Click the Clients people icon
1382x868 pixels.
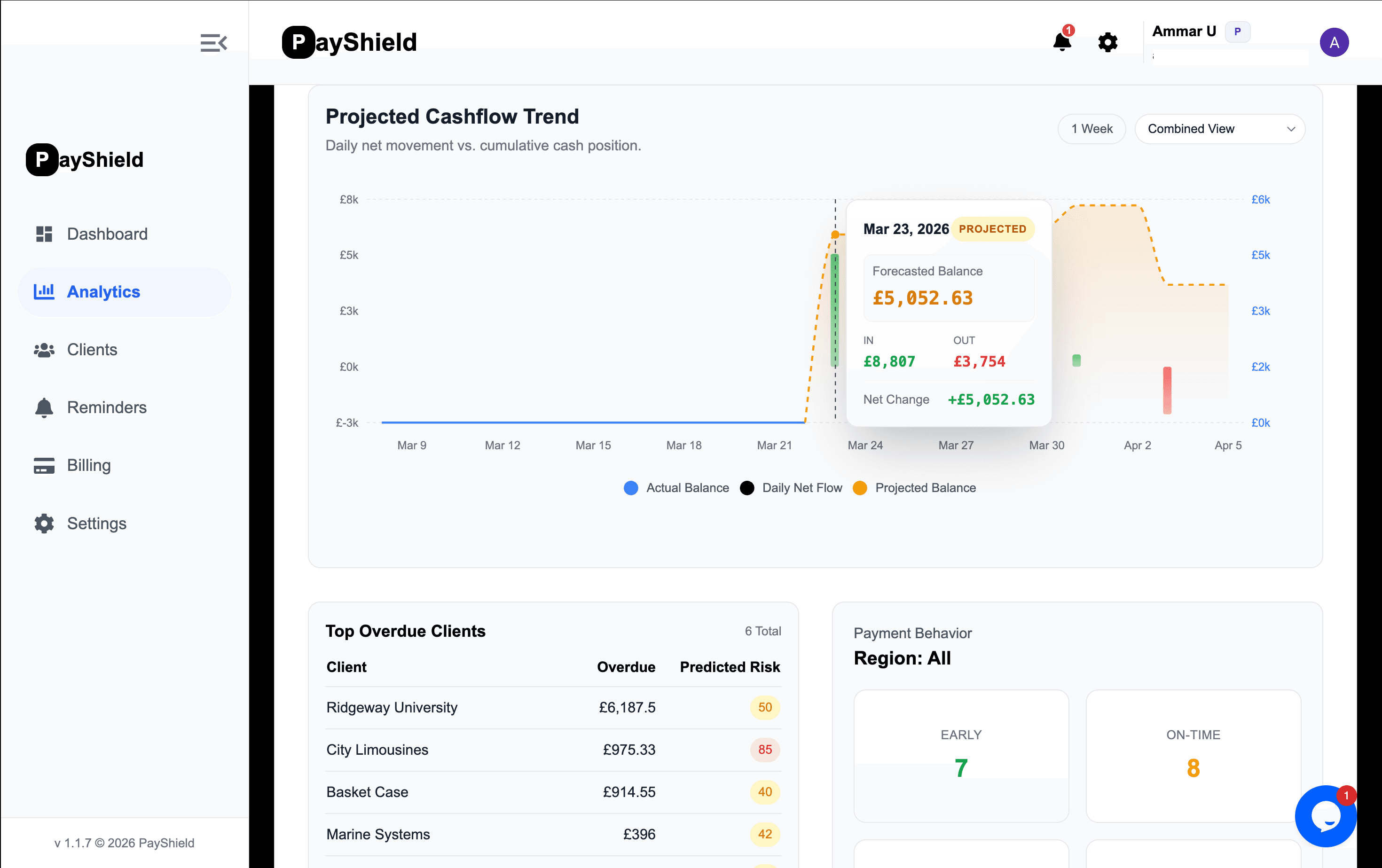pyautogui.click(x=44, y=350)
